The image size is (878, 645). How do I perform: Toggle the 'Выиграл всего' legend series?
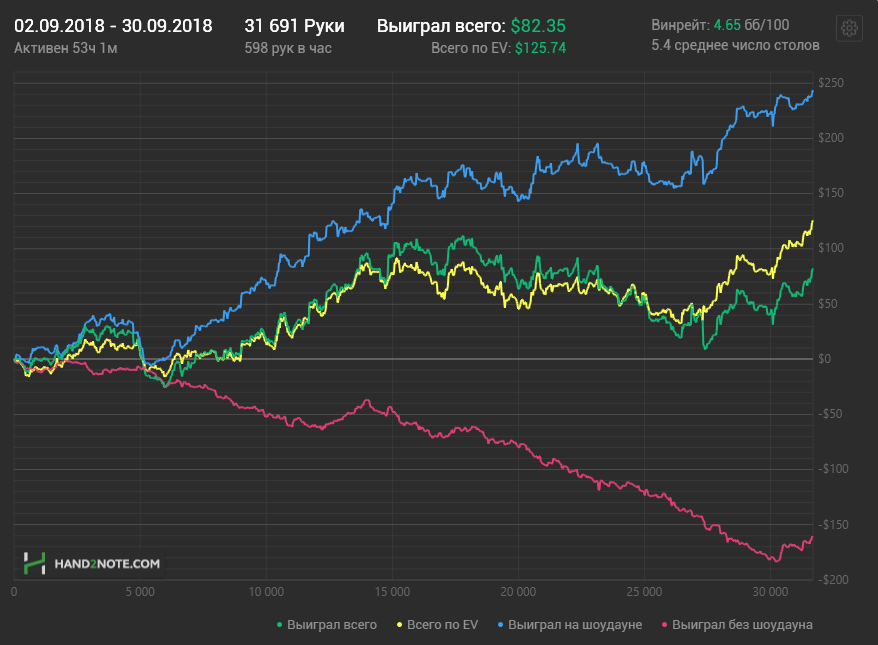coord(327,625)
